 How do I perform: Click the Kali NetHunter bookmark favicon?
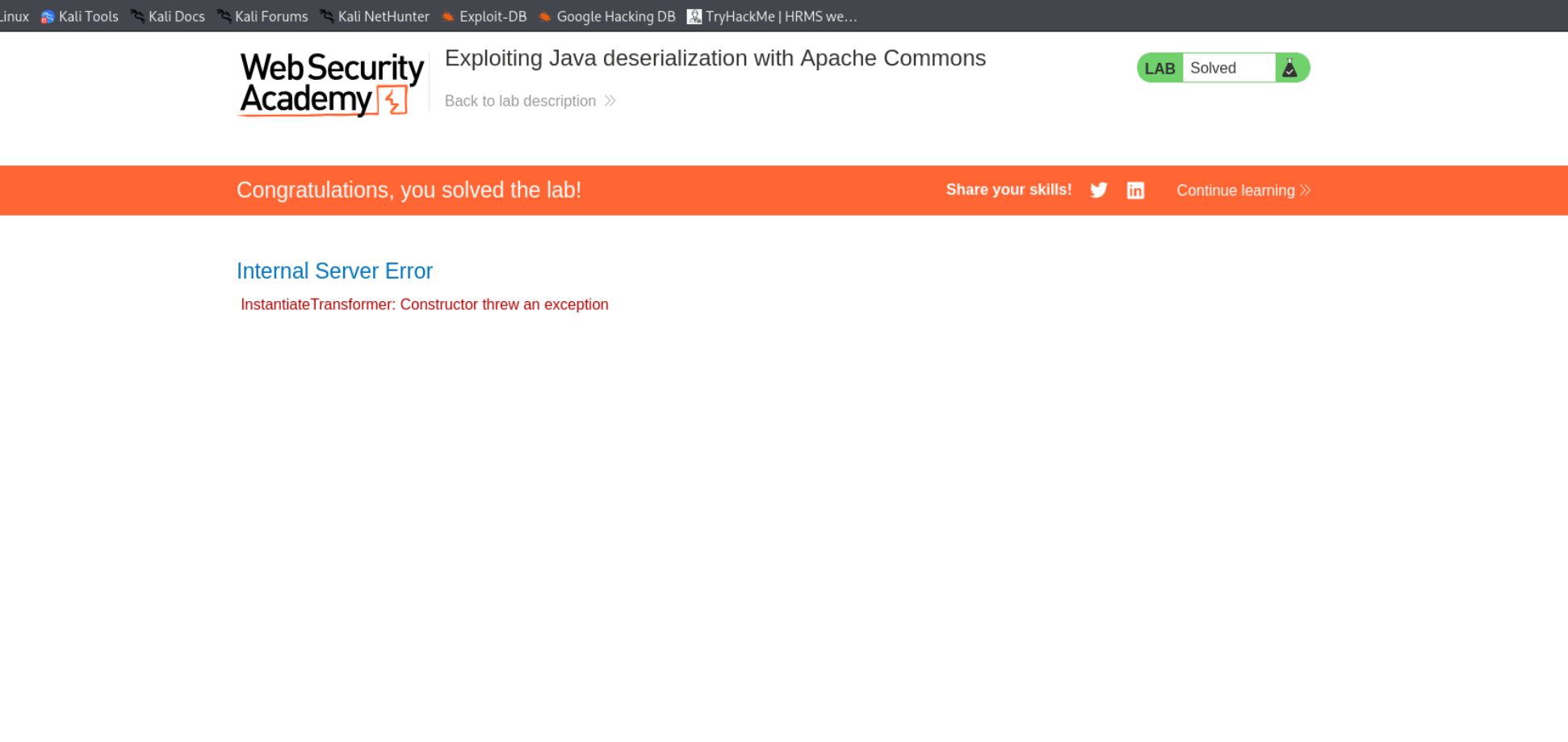pyautogui.click(x=327, y=17)
